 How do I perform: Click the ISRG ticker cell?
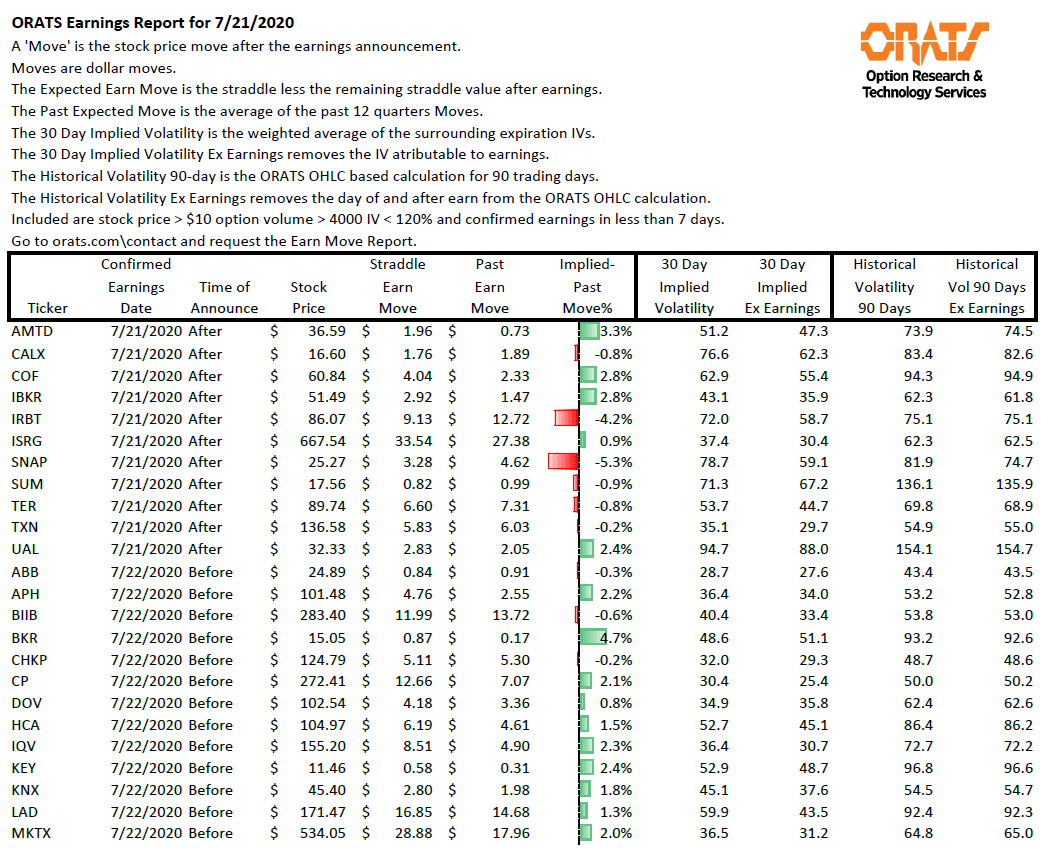pos(26,441)
